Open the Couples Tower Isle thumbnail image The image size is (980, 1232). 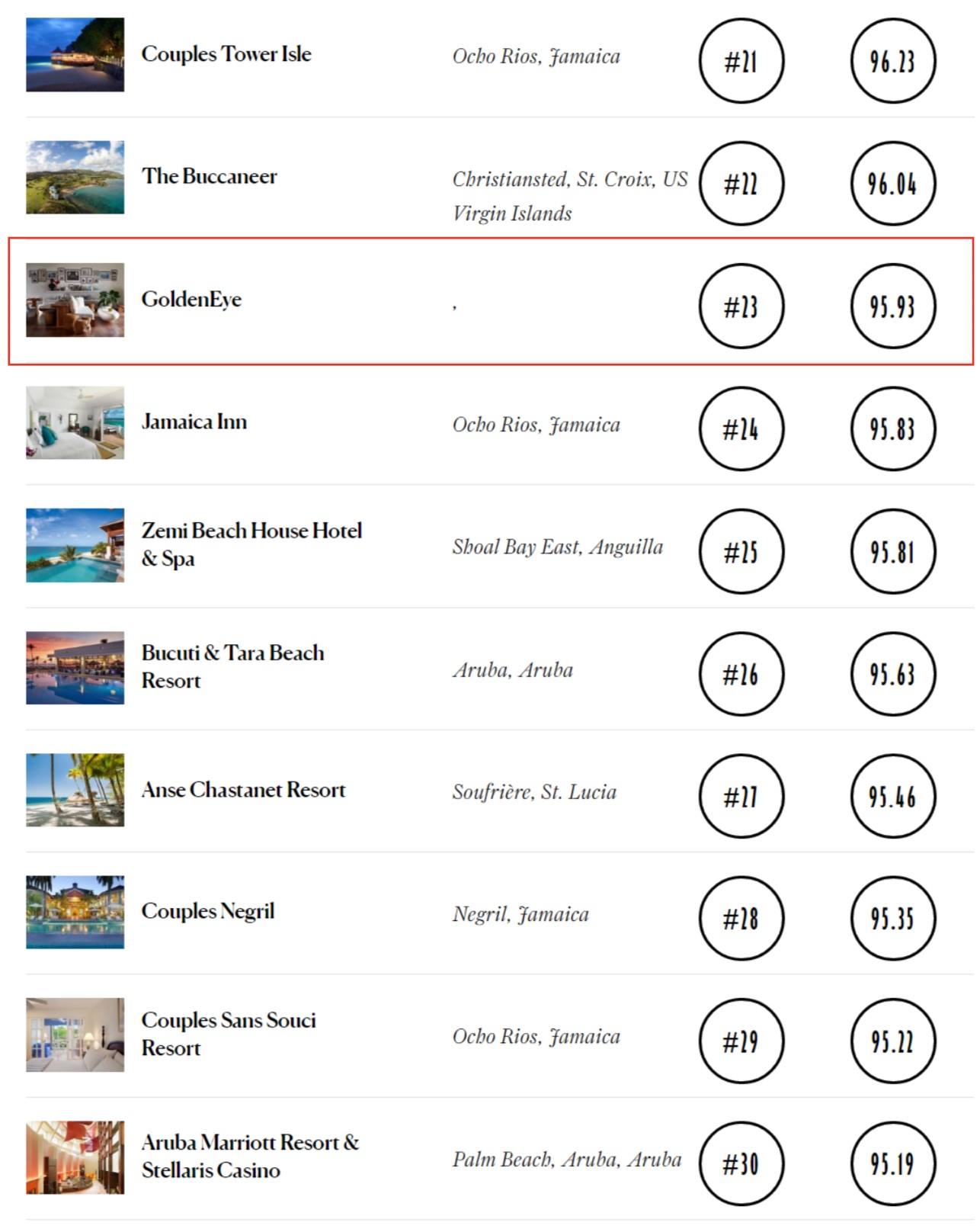[x=75, y=54]
